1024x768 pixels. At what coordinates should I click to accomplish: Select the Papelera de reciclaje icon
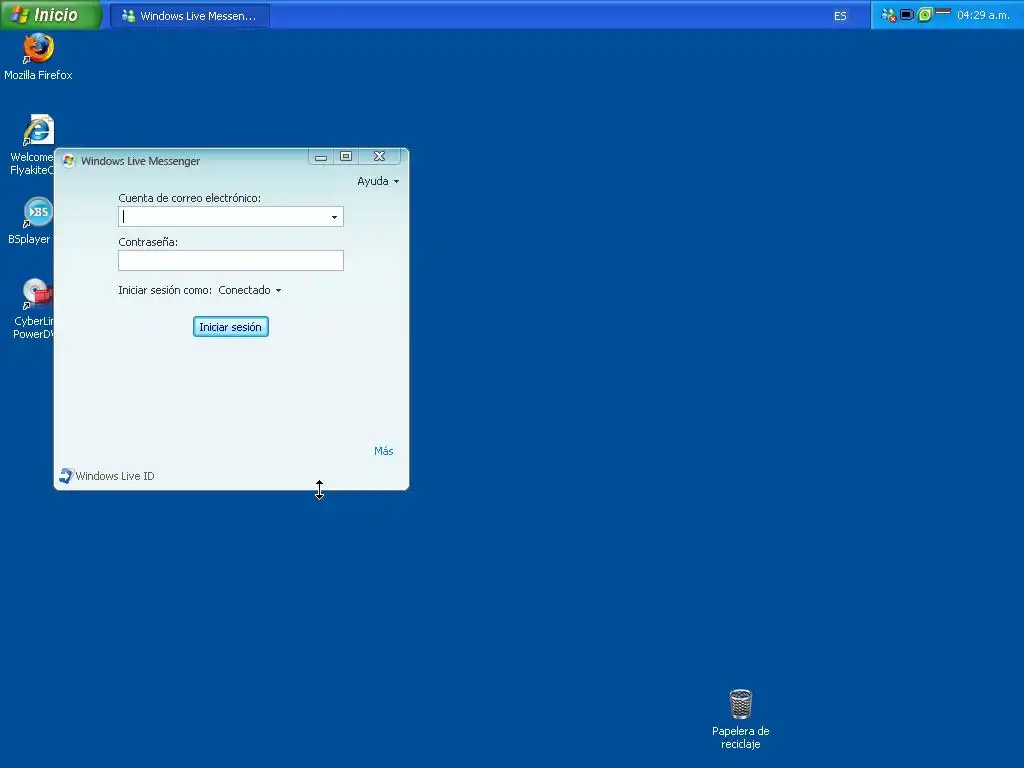741,719
